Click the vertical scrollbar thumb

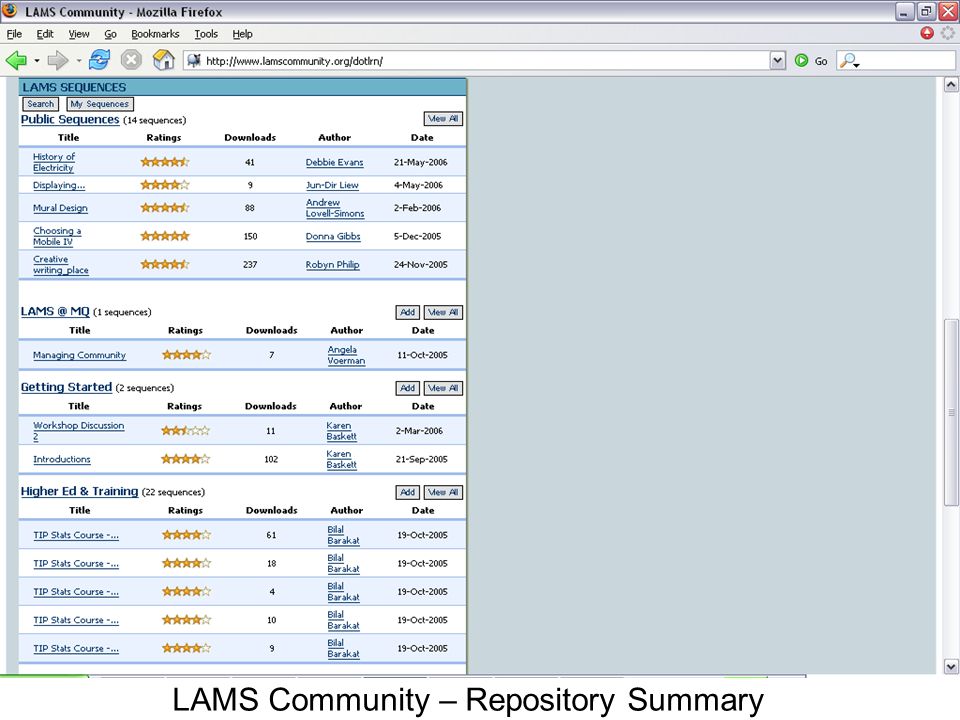click(x=951, y=412)
